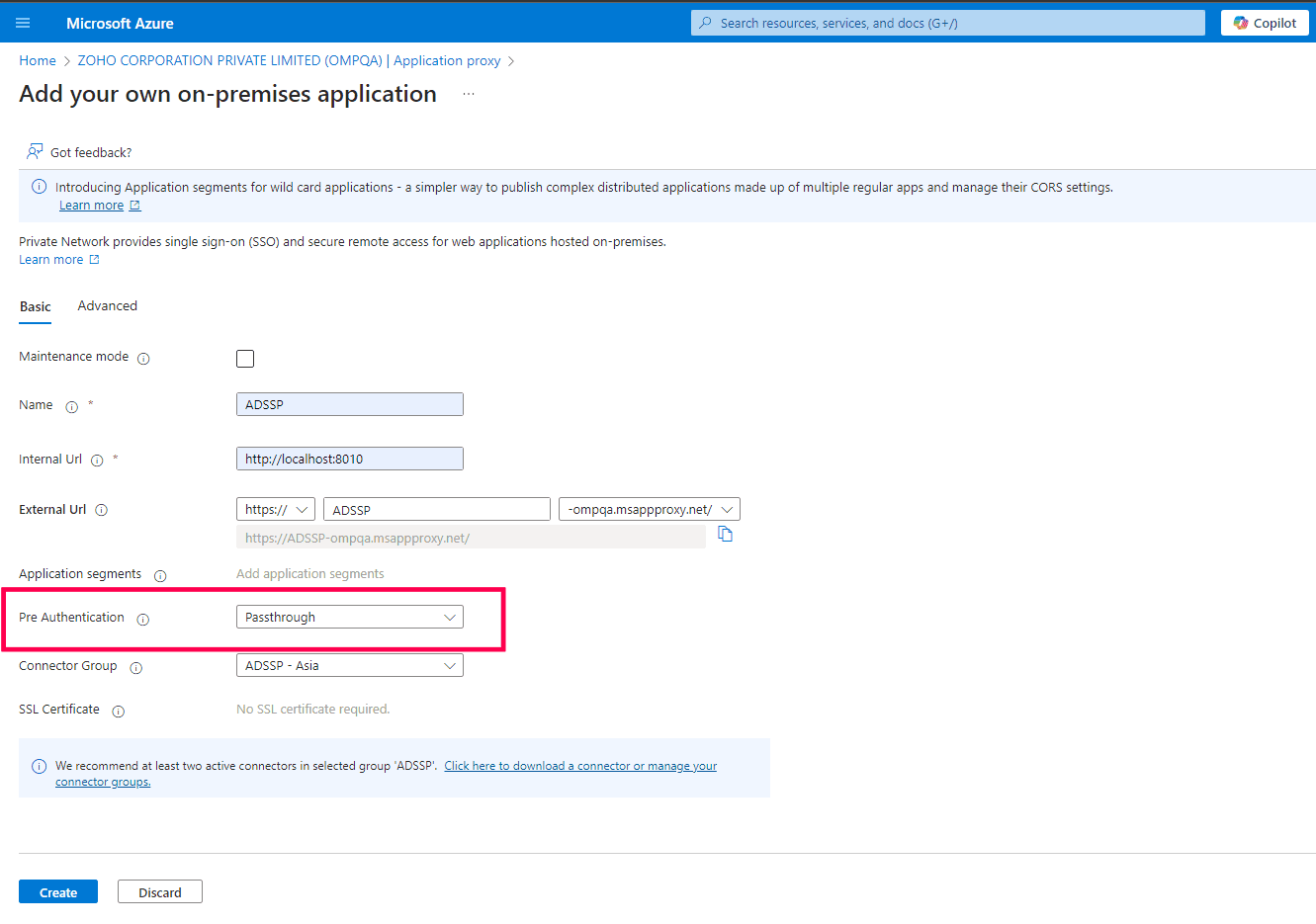Image resolution: width=1316 pixels, height=924 pixels.
Task: Click the Internal Url info icon
Action: [x=97, y=461]
